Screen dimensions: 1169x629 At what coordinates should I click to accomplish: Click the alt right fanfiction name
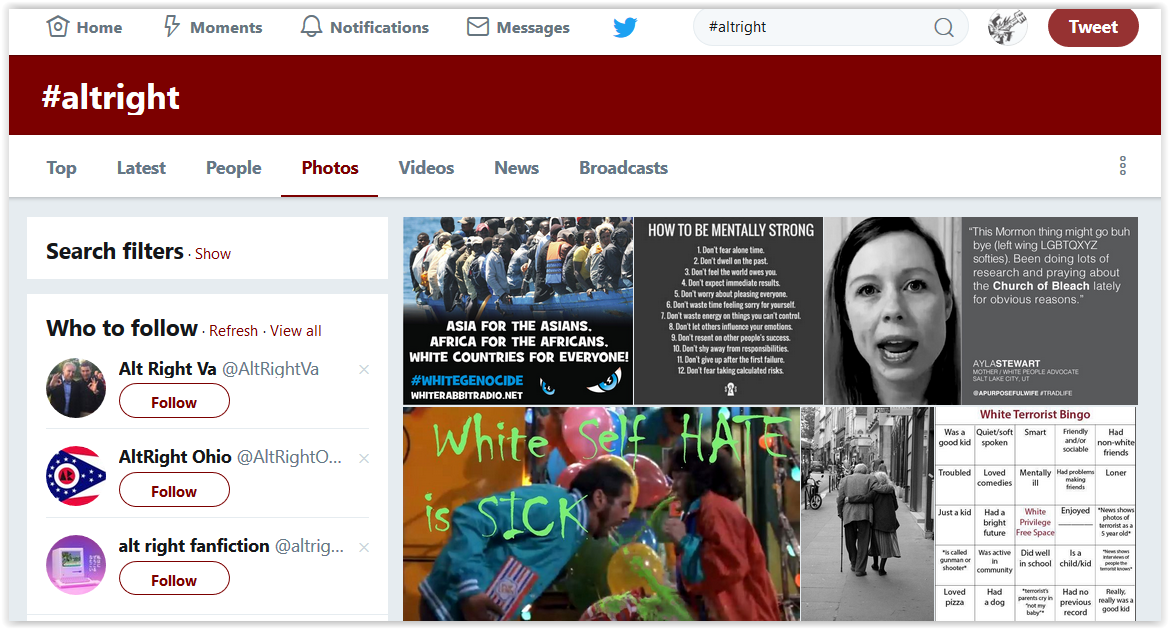coord(194,546)
